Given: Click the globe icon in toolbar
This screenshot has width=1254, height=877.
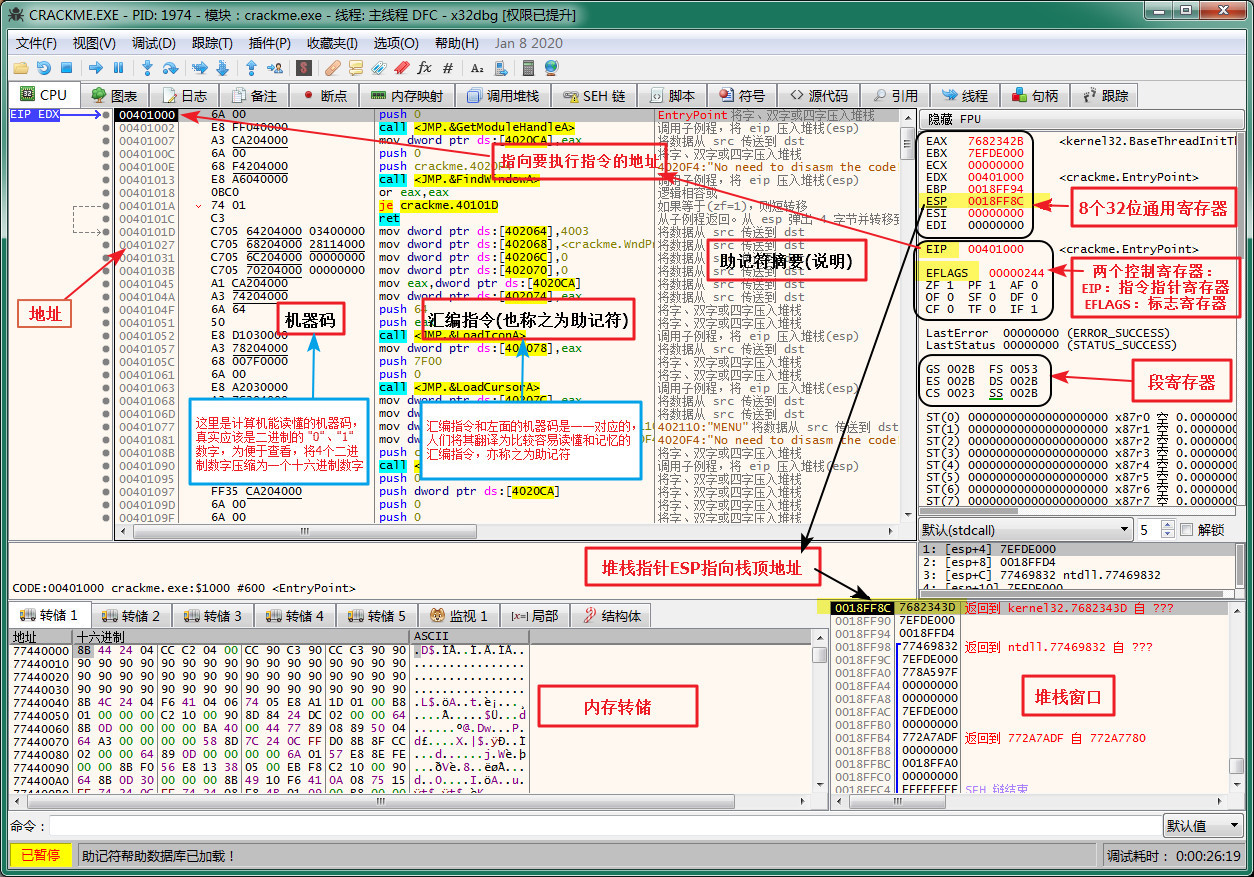Looking at the screenshot, I should pyautogui.click(x=551, y=68).
